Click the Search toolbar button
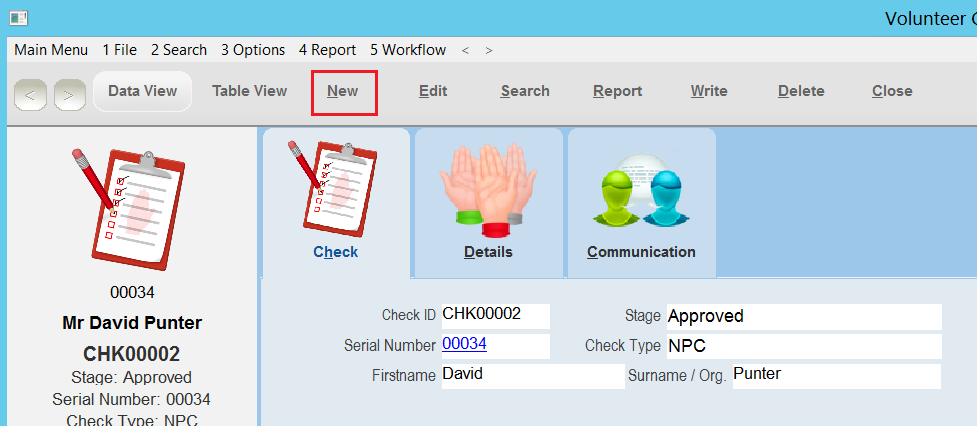This screenshot has width=977, height=426. click(x=525, y=92)
